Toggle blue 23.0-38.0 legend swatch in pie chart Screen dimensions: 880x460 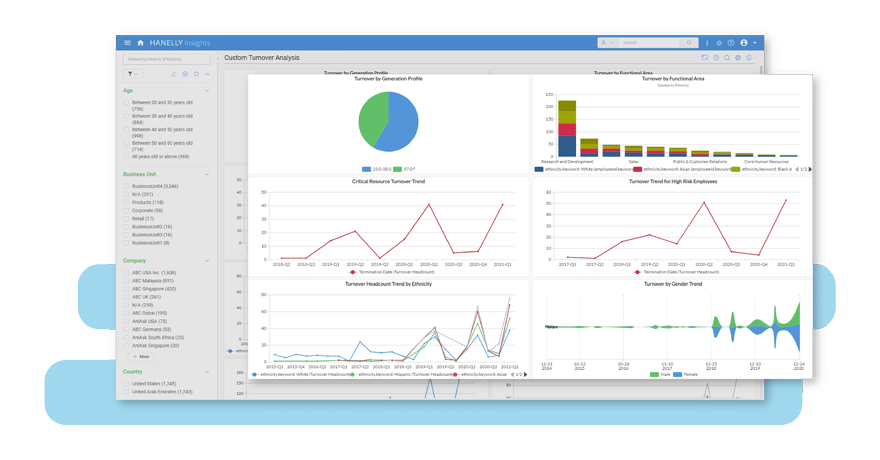click(x=366, y=169)
